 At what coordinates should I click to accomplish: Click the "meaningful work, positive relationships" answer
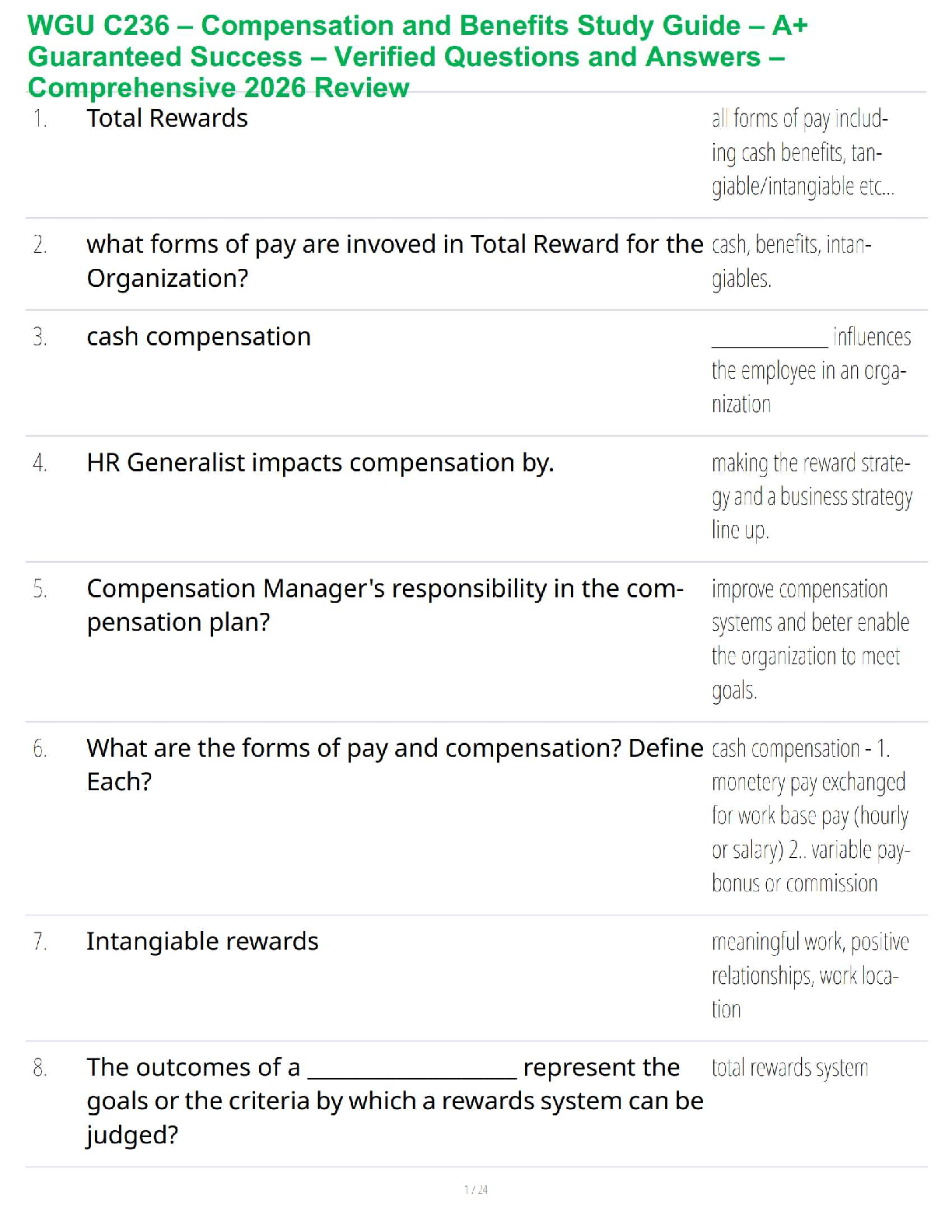click(x=810, y=975)
